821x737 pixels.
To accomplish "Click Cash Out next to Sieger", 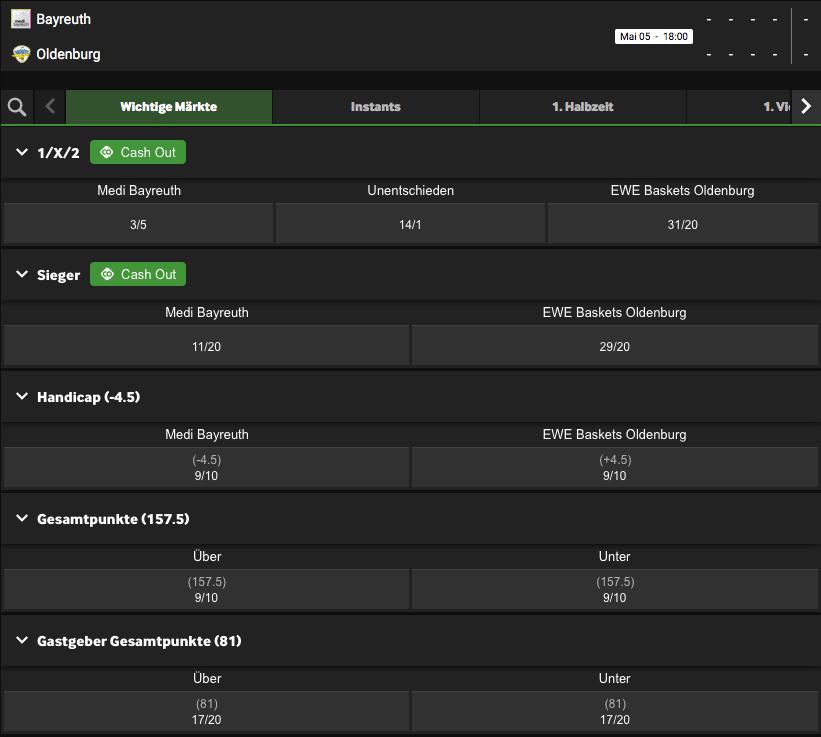I will 138,274.
